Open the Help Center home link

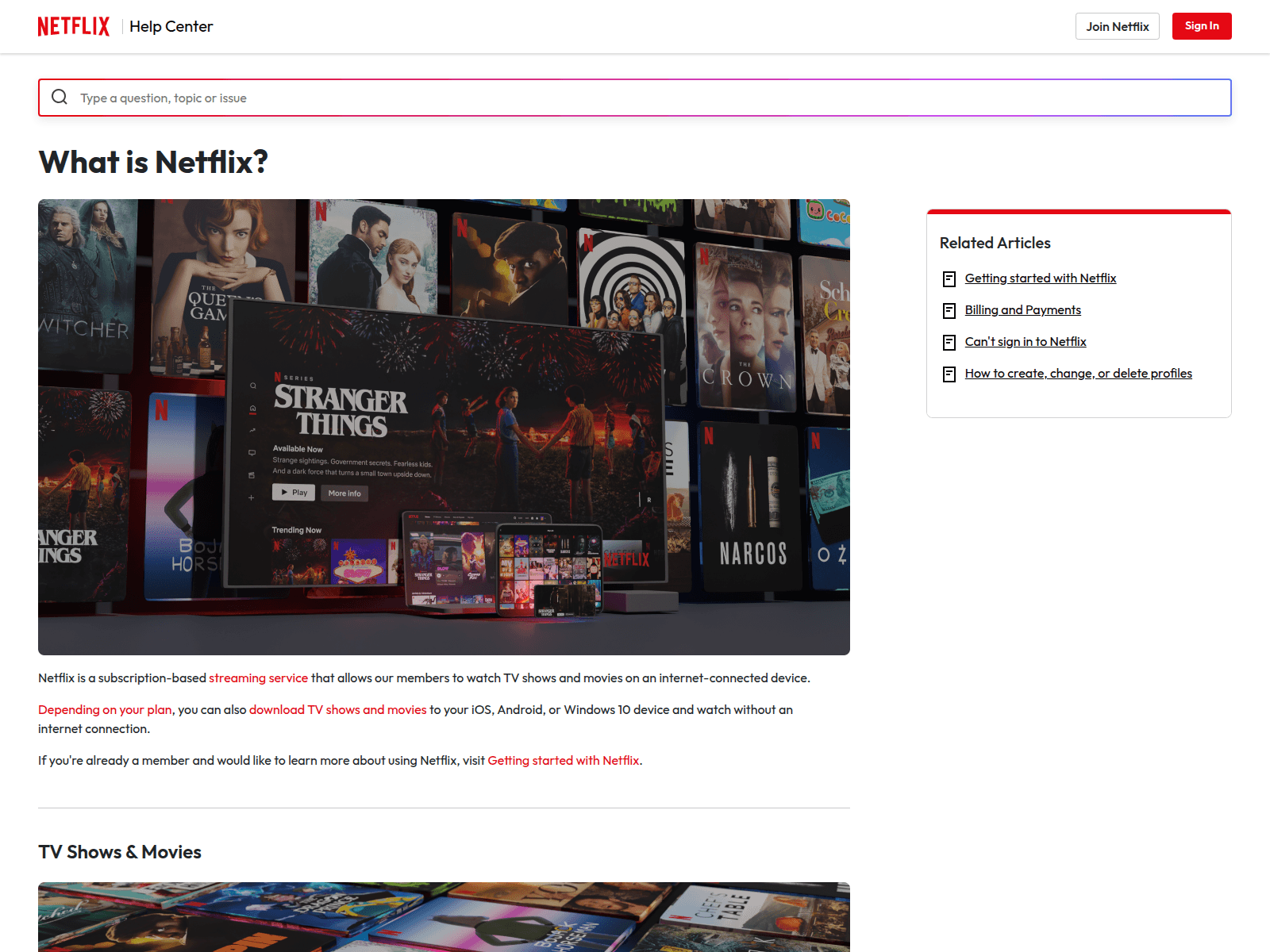(171, 26)
